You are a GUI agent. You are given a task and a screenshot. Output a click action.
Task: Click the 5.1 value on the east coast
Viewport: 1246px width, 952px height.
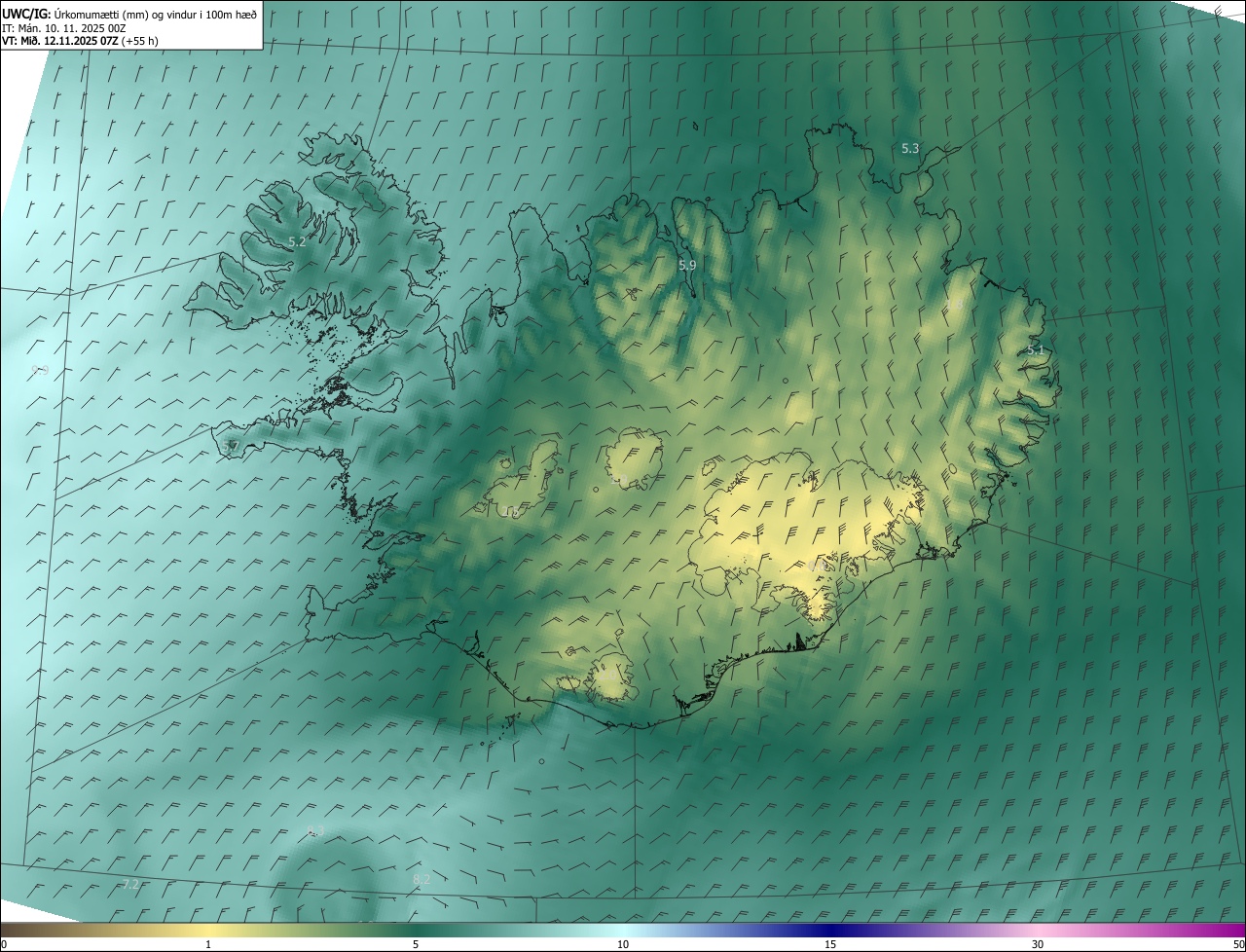(x=1036, y=350)
